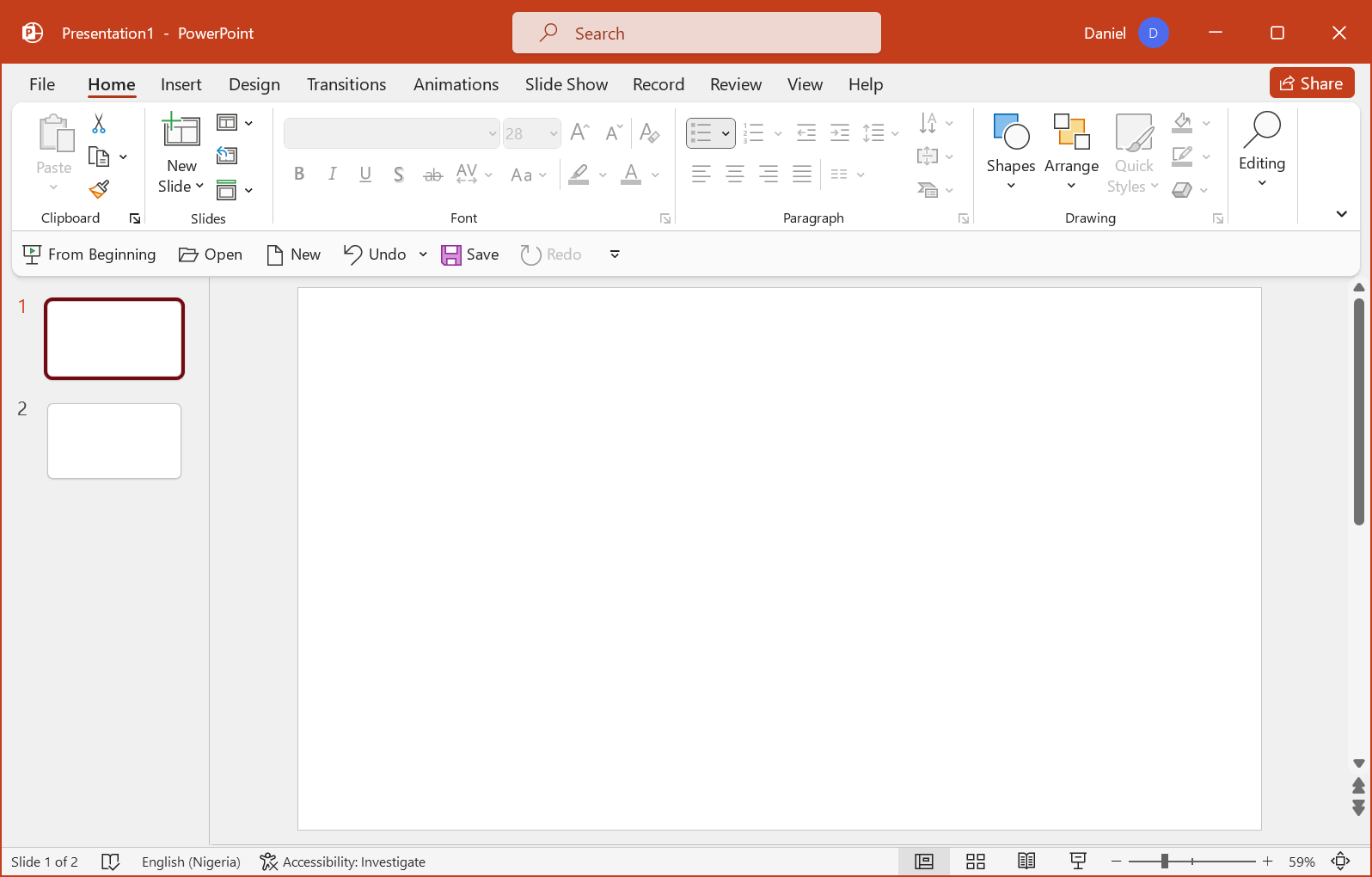Toggle Bold formatting

[x=299, y=175]
